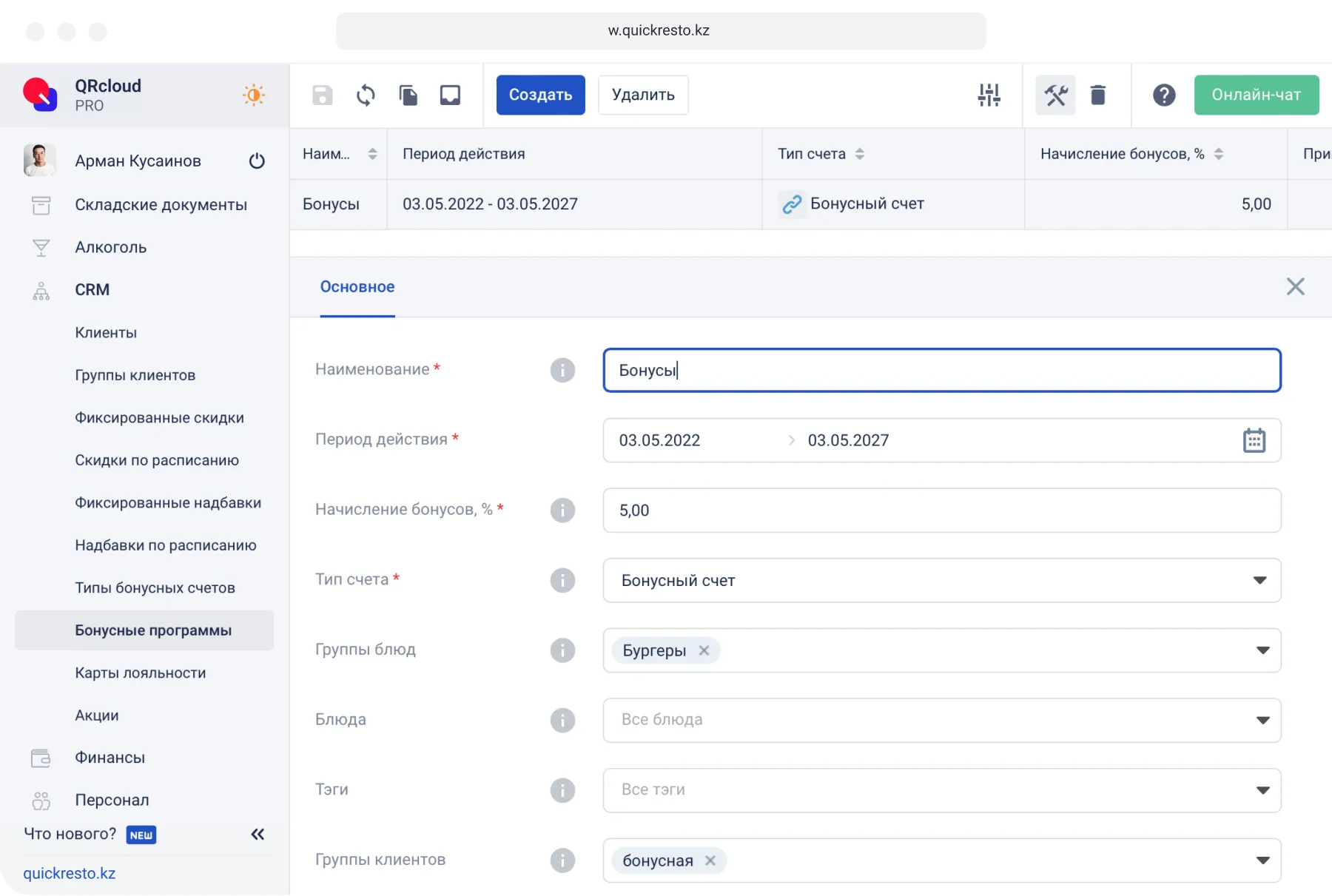Collapse the sidebar with double chevron
The width and height of the screenshot is (1332, 896).
coord(258,835)
